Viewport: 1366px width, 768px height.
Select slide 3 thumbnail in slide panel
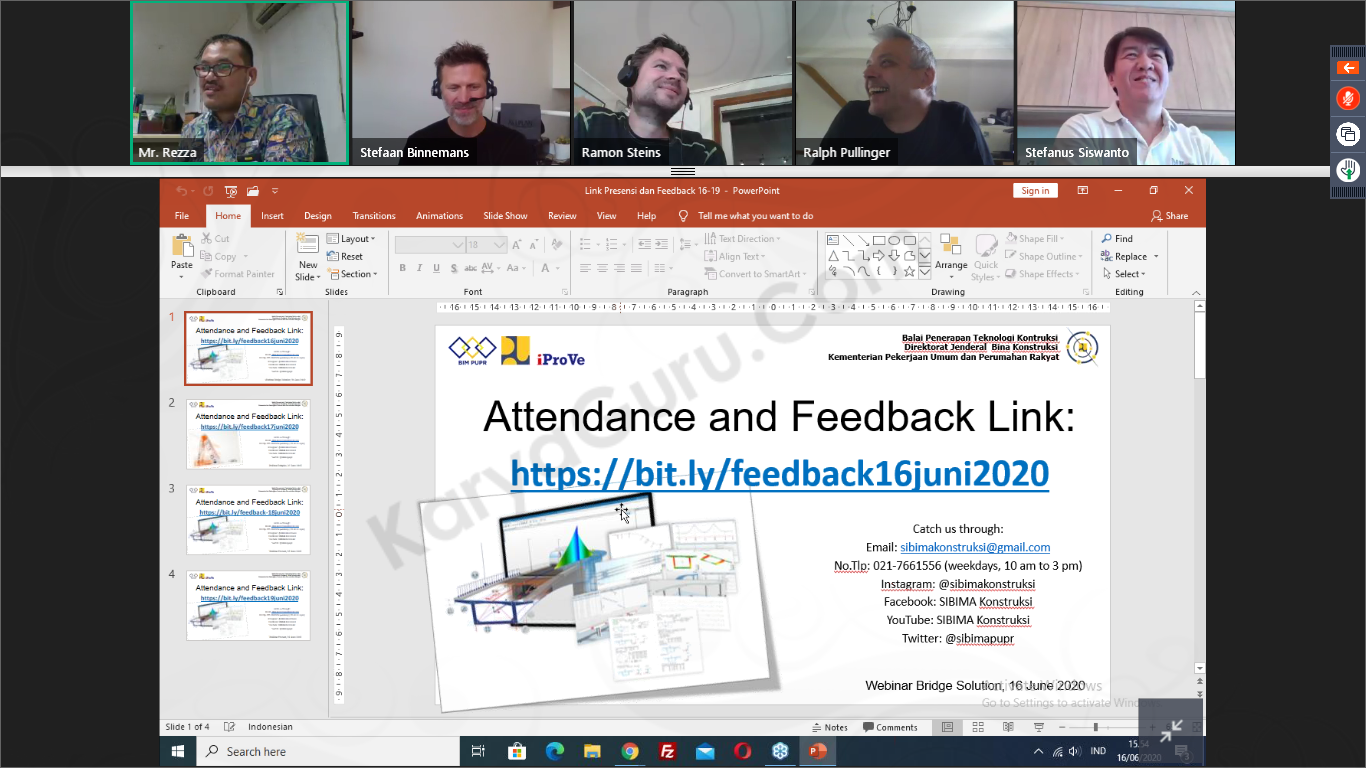[x=248, y=520]
